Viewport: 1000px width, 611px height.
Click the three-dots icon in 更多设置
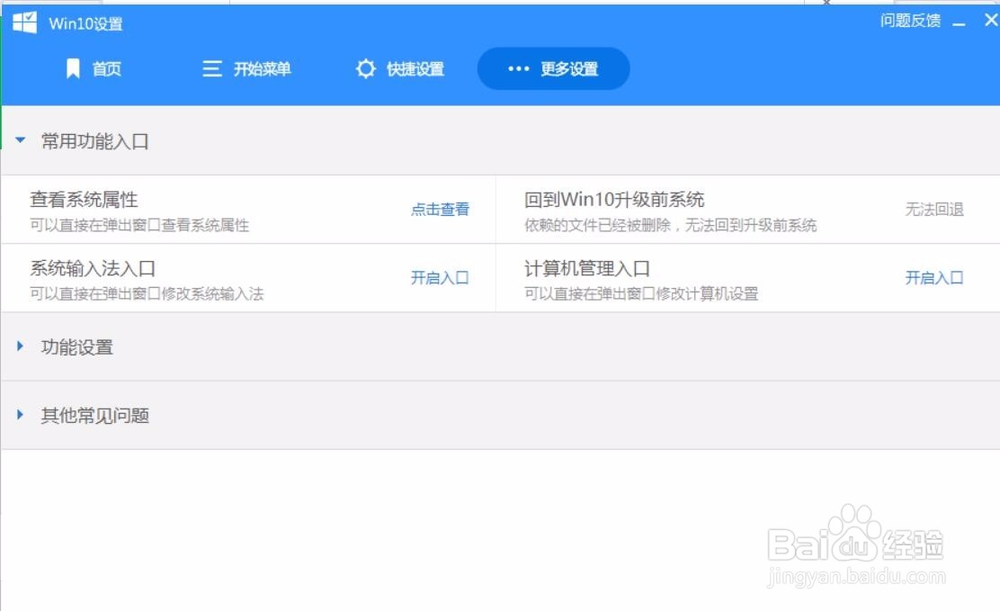pyautogui.click(x=518, y=68)
